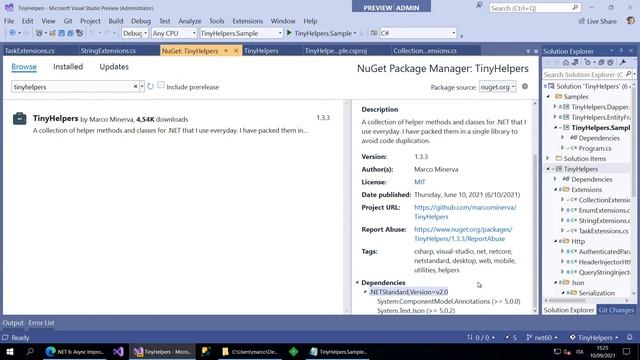This screenshot has width=640, height=360.
Task: Start debugging with the green play icon
Action: pyautogui.click(x=289, y=33)
